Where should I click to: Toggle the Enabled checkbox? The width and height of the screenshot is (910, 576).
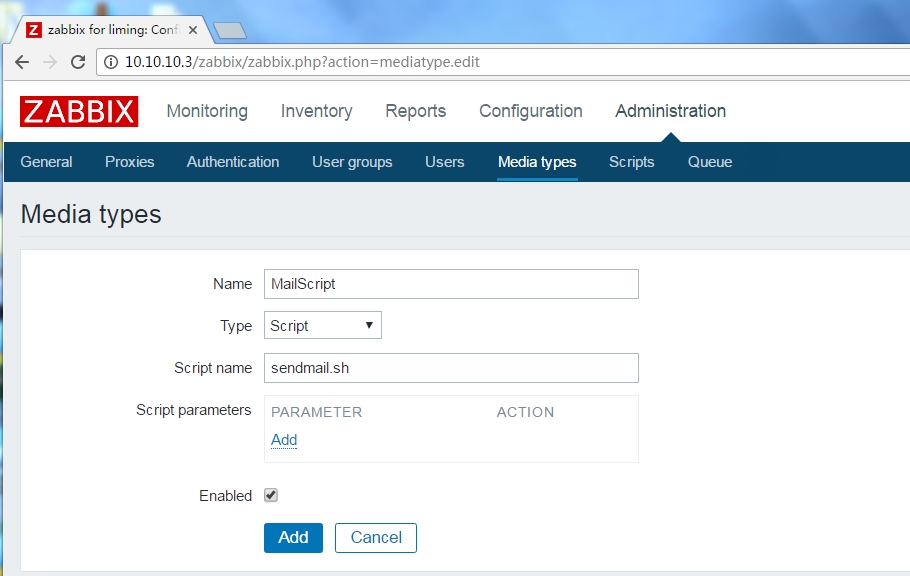tap(271, 495)
